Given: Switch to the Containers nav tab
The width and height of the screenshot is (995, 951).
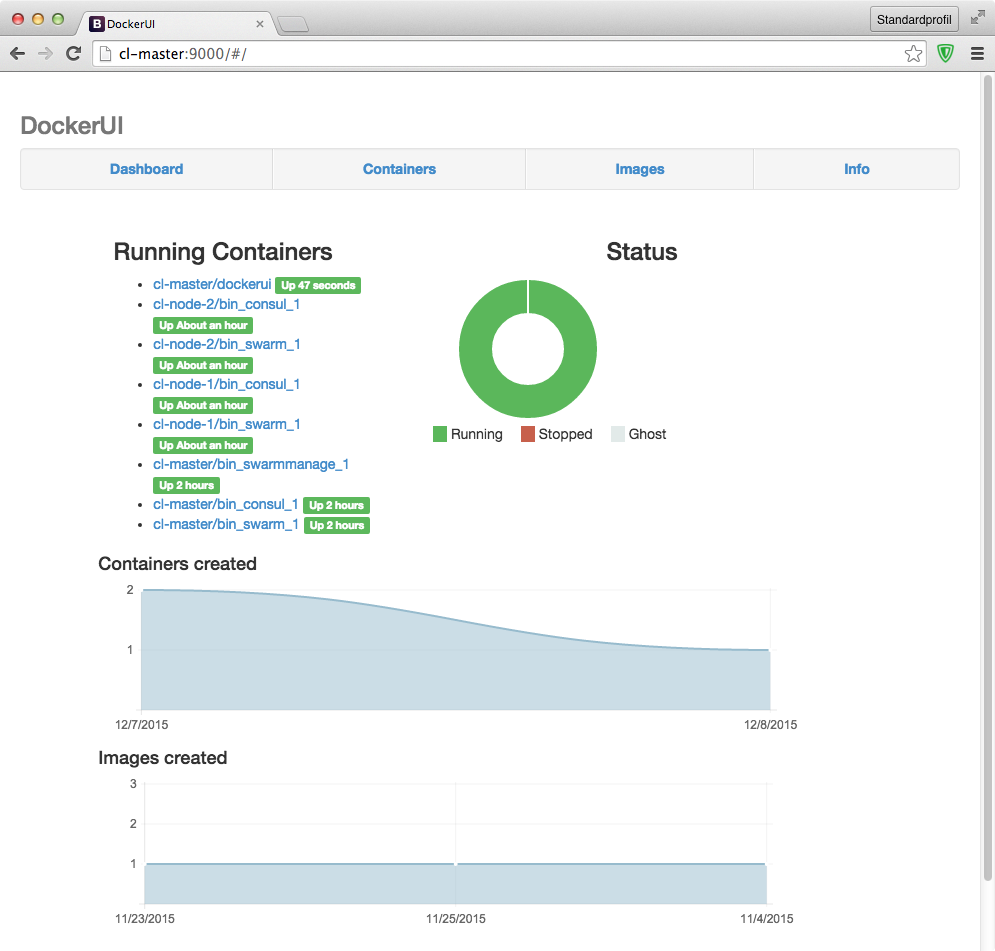Looking at the screenshot, I should (399, 169).
